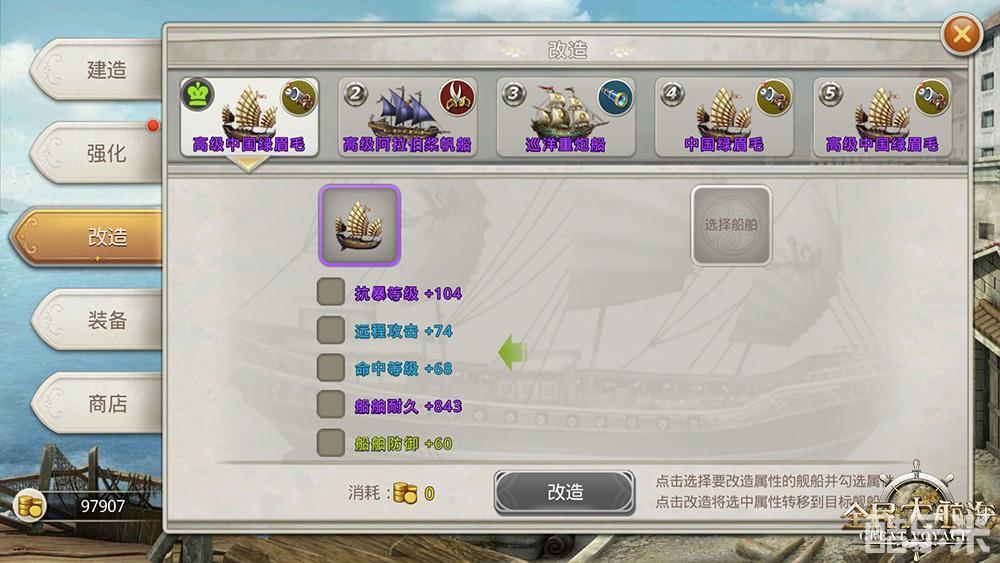Click the crossed swords icon on 高级阿拉伯桨帆船

pyautogui.click(x=457, y=98)
